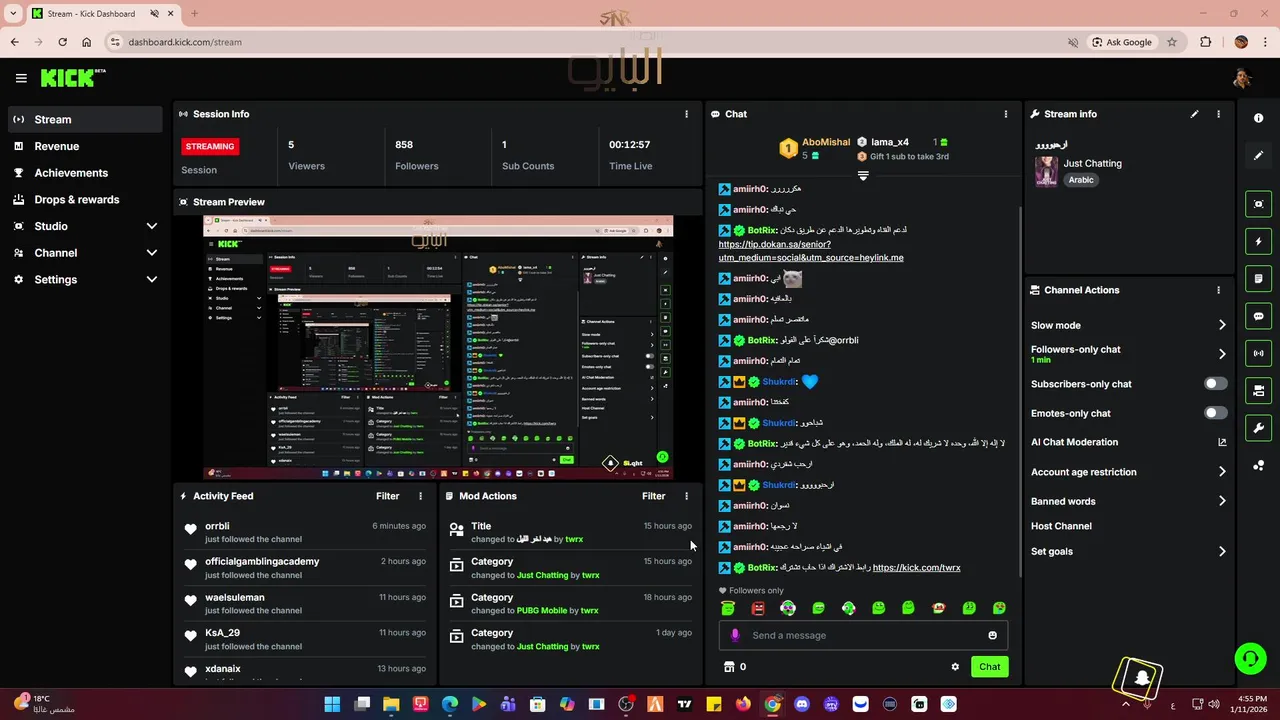Toggle Emotes-only chat switch

1215,413
